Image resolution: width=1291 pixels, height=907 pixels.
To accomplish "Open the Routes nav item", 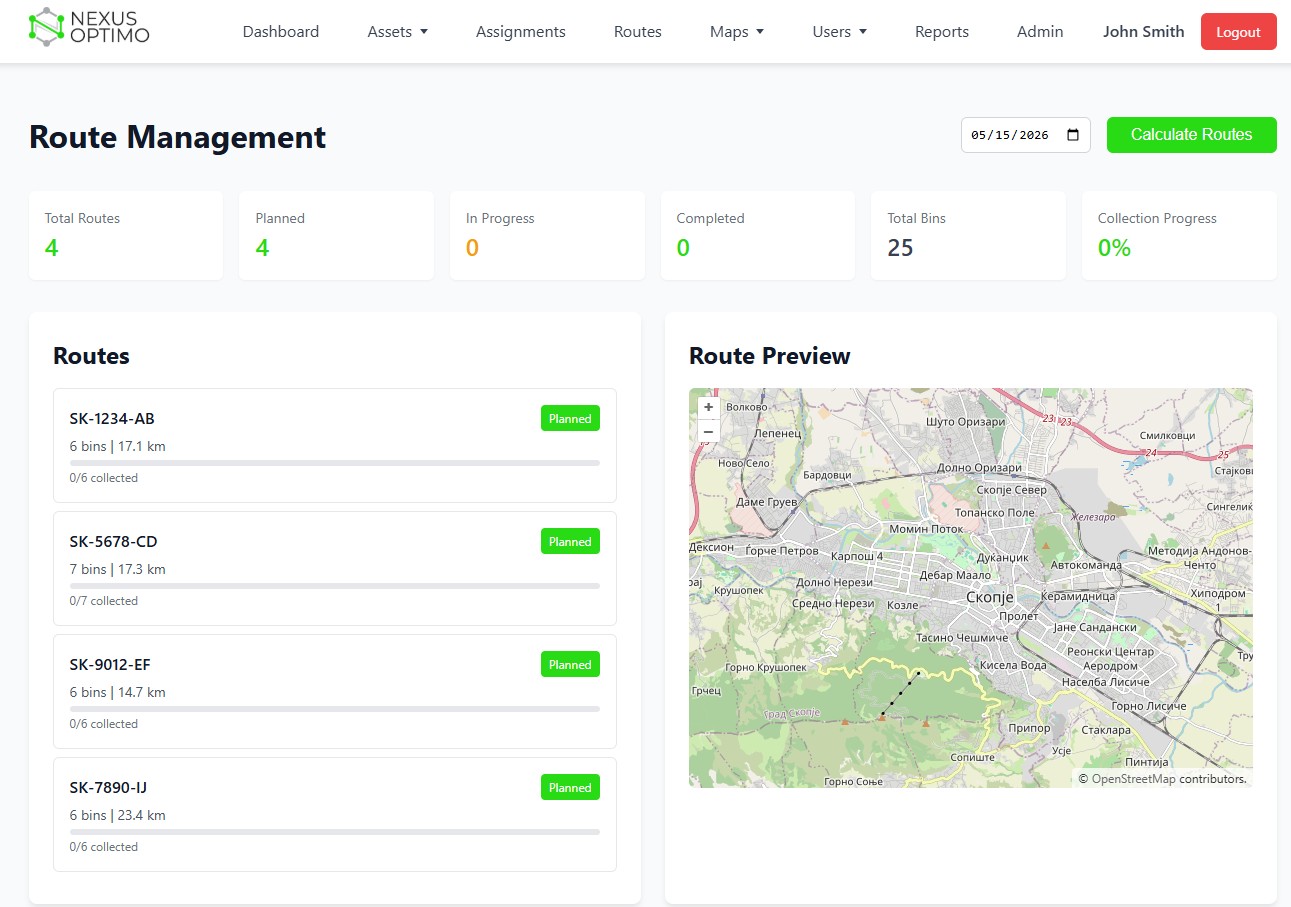I will pyautogui.click(x=638, y=32).
